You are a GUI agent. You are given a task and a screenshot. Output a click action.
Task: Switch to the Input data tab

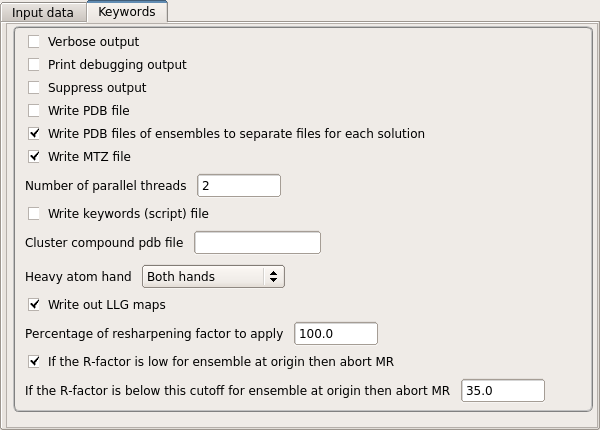point(43,12)
